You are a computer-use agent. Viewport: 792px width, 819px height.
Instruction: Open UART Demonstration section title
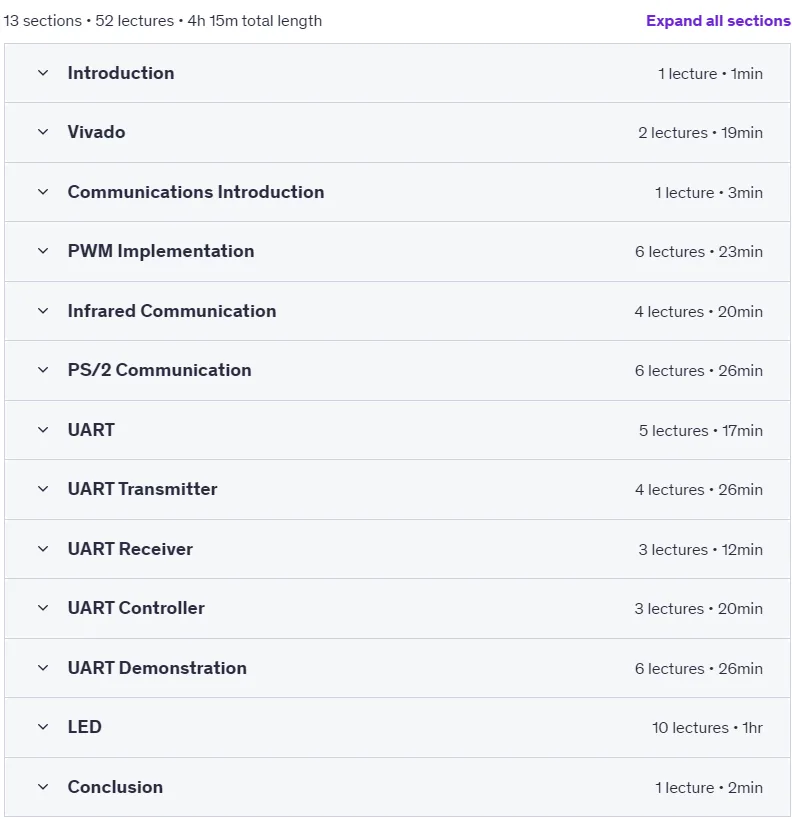157,668
